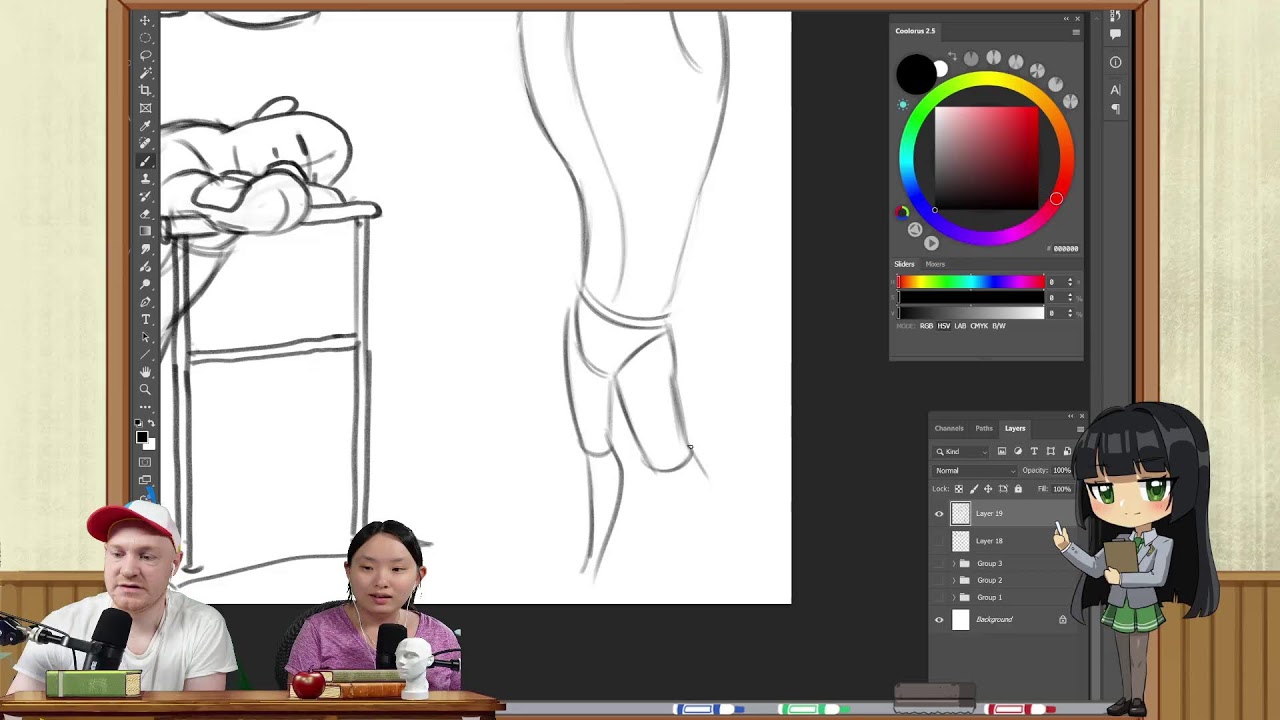Select the Eyedropper tool
The width and height of the screenshot is (1280, 720).
145,126
